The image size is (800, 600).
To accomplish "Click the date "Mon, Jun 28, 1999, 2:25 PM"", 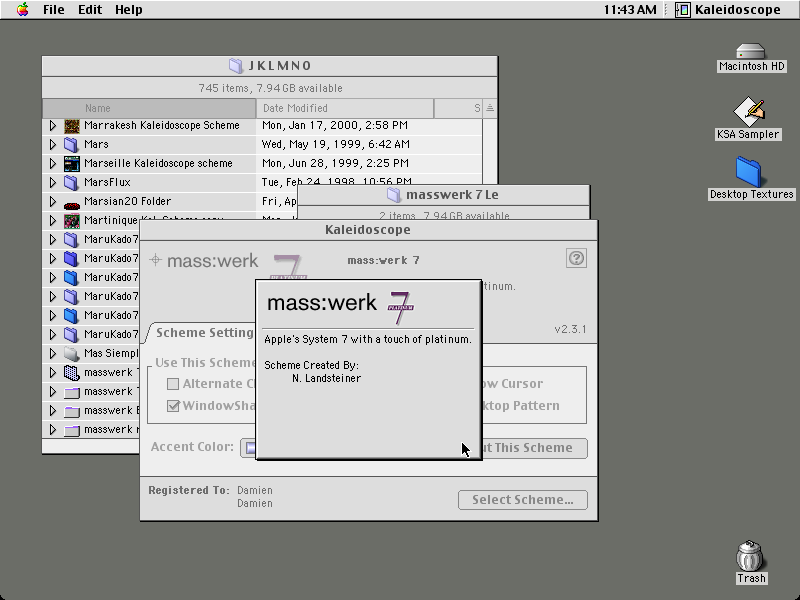I will click(x=335, y=163).
